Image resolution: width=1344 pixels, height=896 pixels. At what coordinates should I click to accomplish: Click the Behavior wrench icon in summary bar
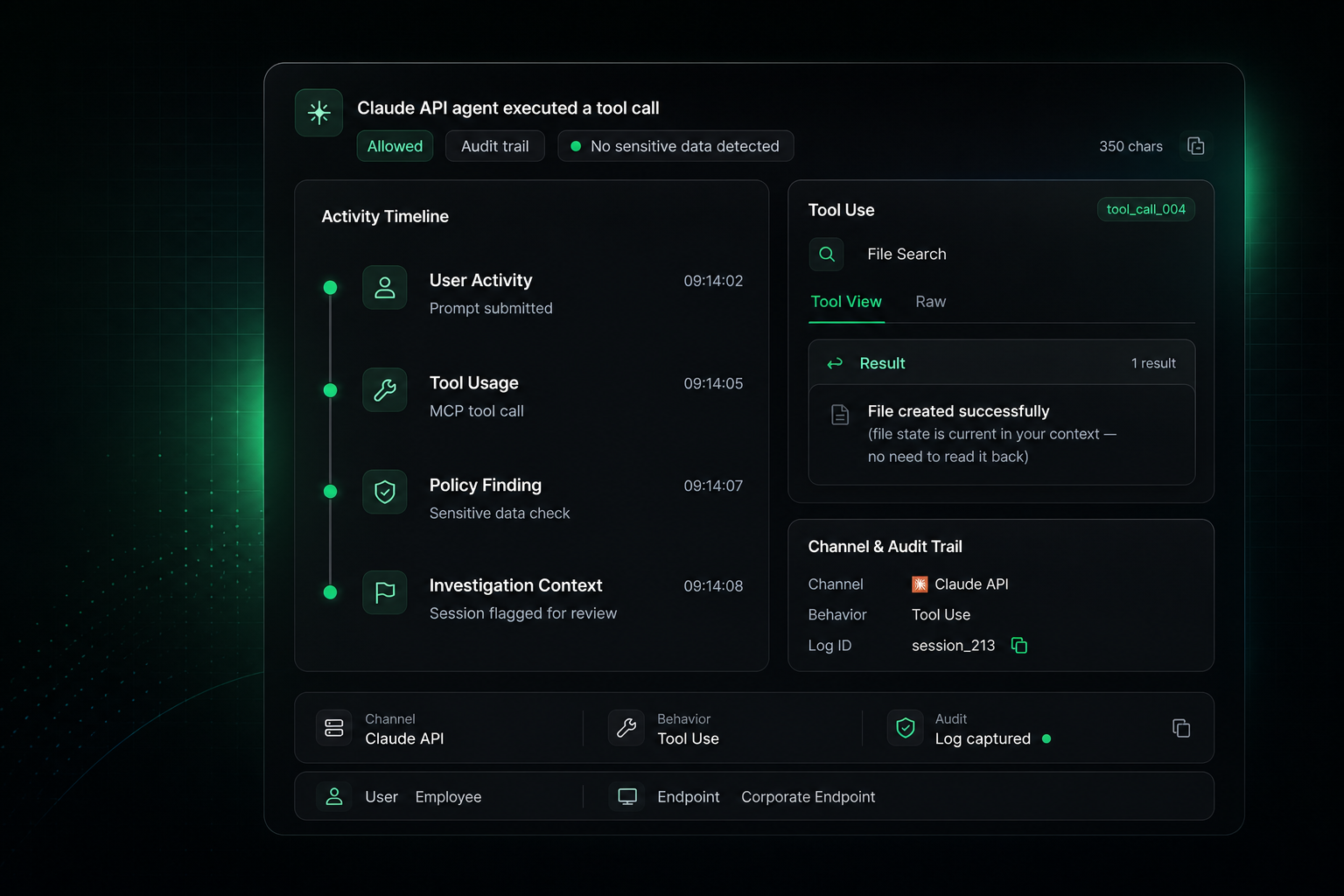[626, 728]
